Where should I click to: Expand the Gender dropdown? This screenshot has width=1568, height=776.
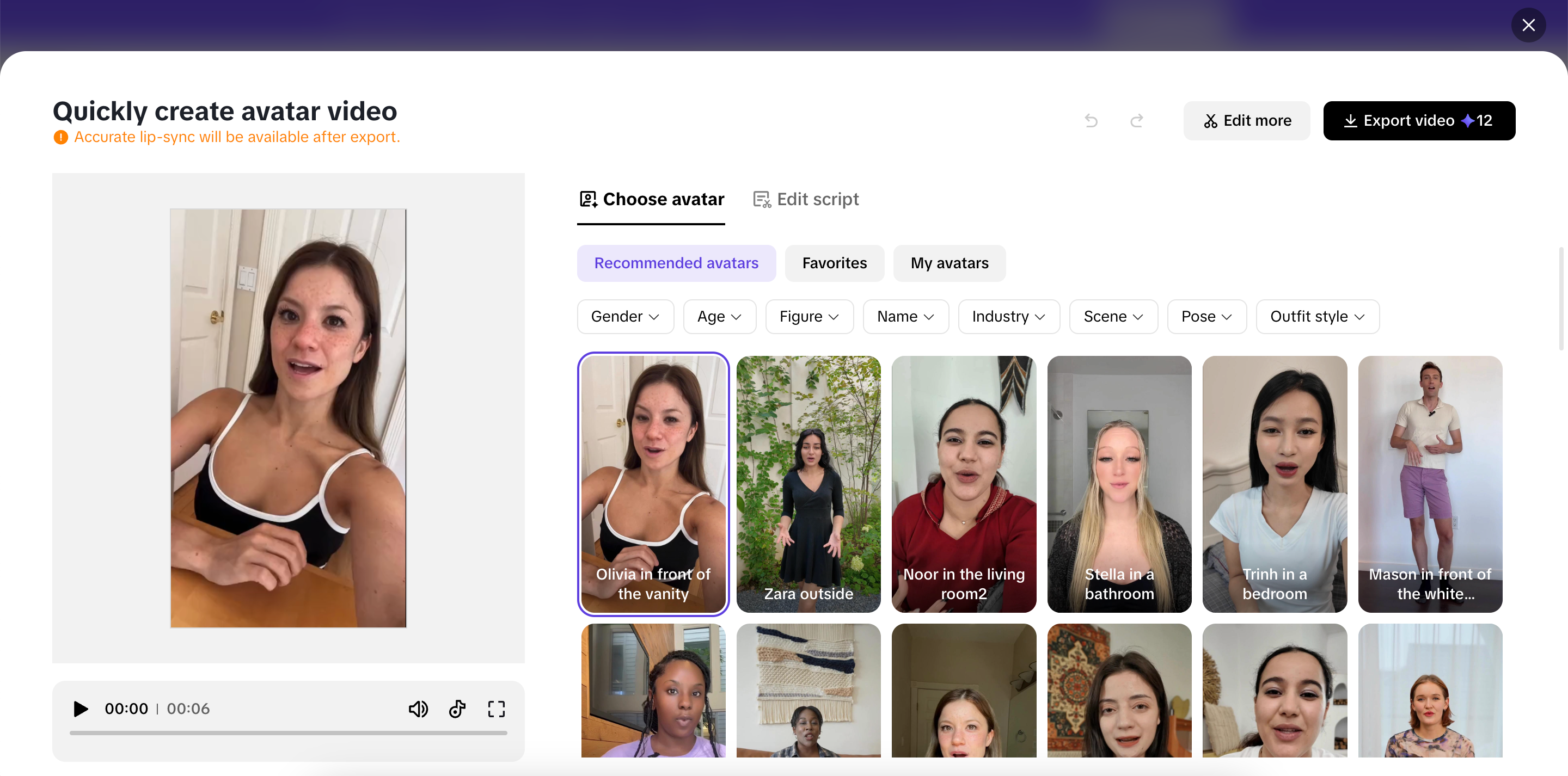(x=625, y=317)
